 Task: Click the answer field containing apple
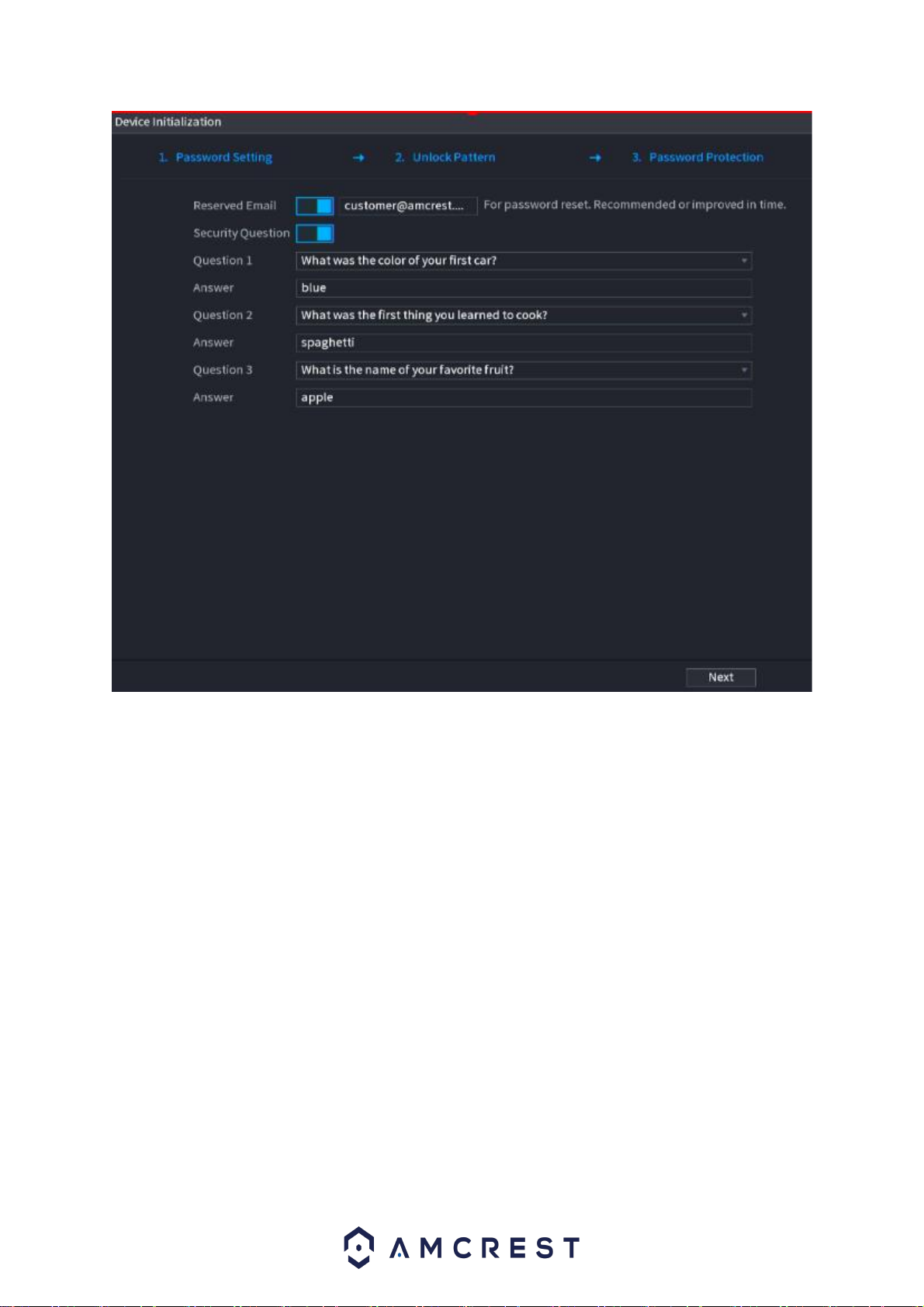pyautogui.click(x=524, y=398)
